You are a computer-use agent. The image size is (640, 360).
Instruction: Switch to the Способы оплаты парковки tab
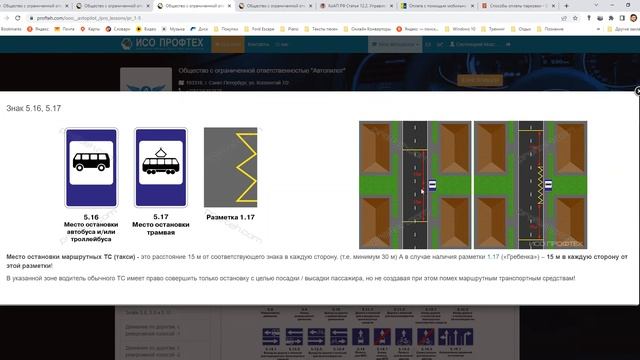518,6
